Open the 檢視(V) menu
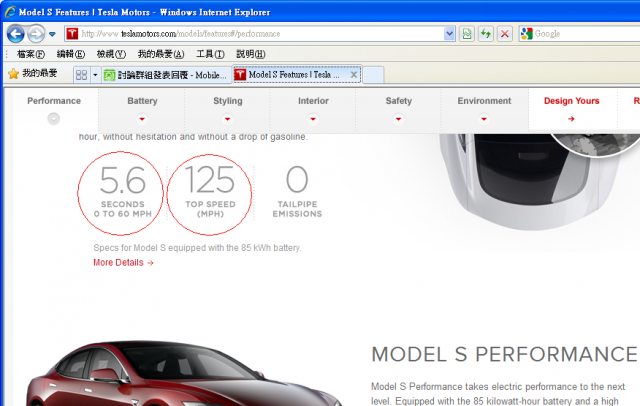640x406 pixels. click(x=111, y=54)
